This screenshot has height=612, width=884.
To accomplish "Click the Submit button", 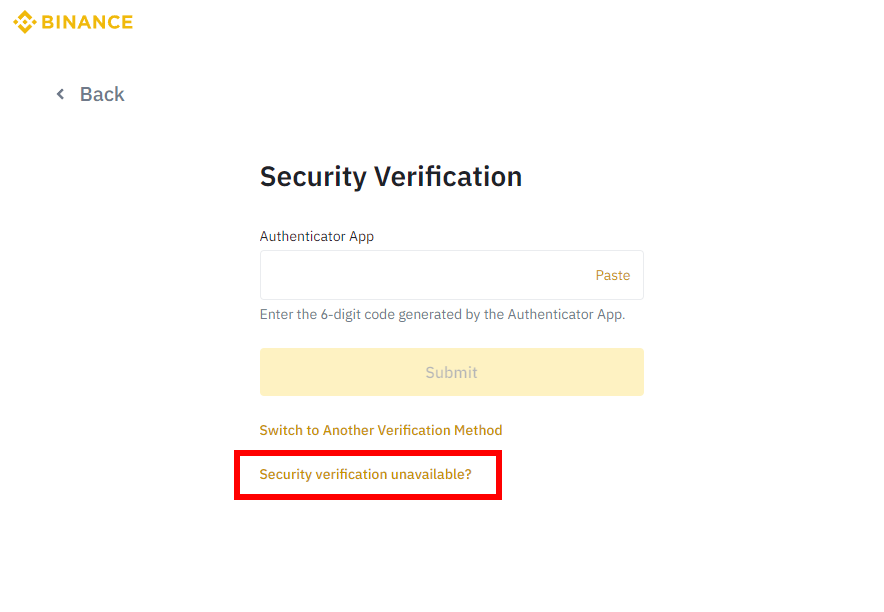I will coord(451,372).
